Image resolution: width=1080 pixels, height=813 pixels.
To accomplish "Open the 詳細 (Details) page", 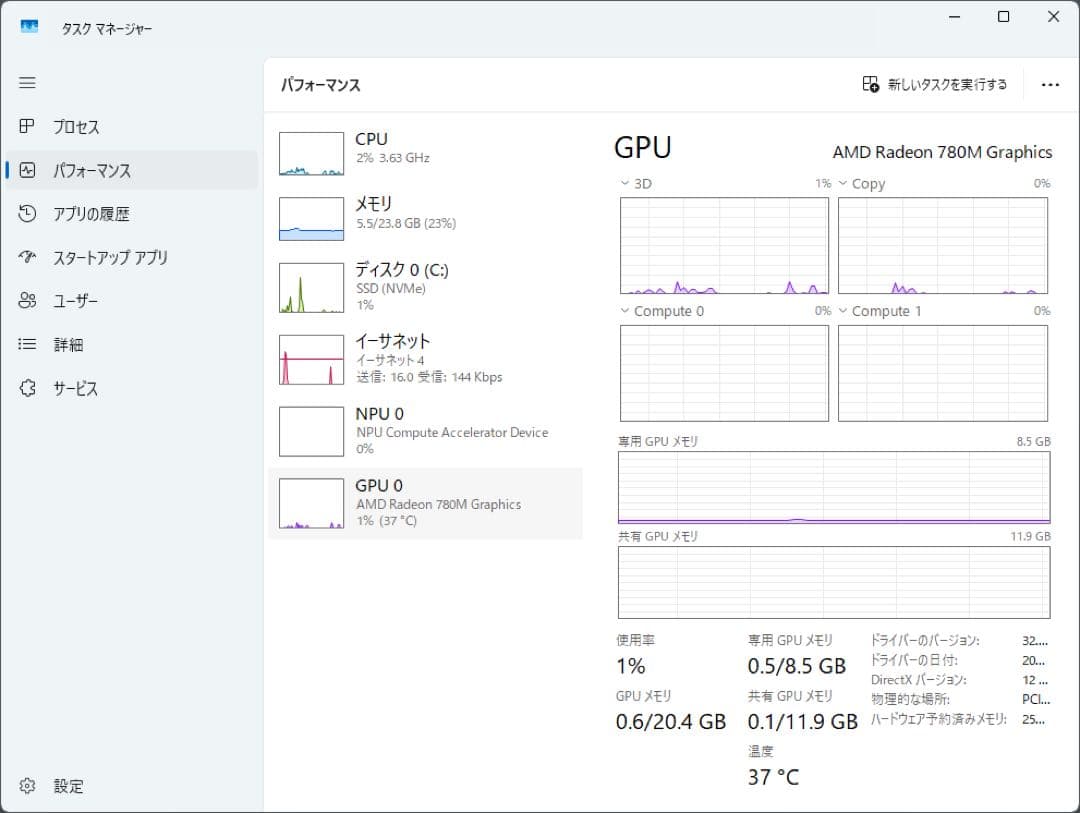I will 68,344.
